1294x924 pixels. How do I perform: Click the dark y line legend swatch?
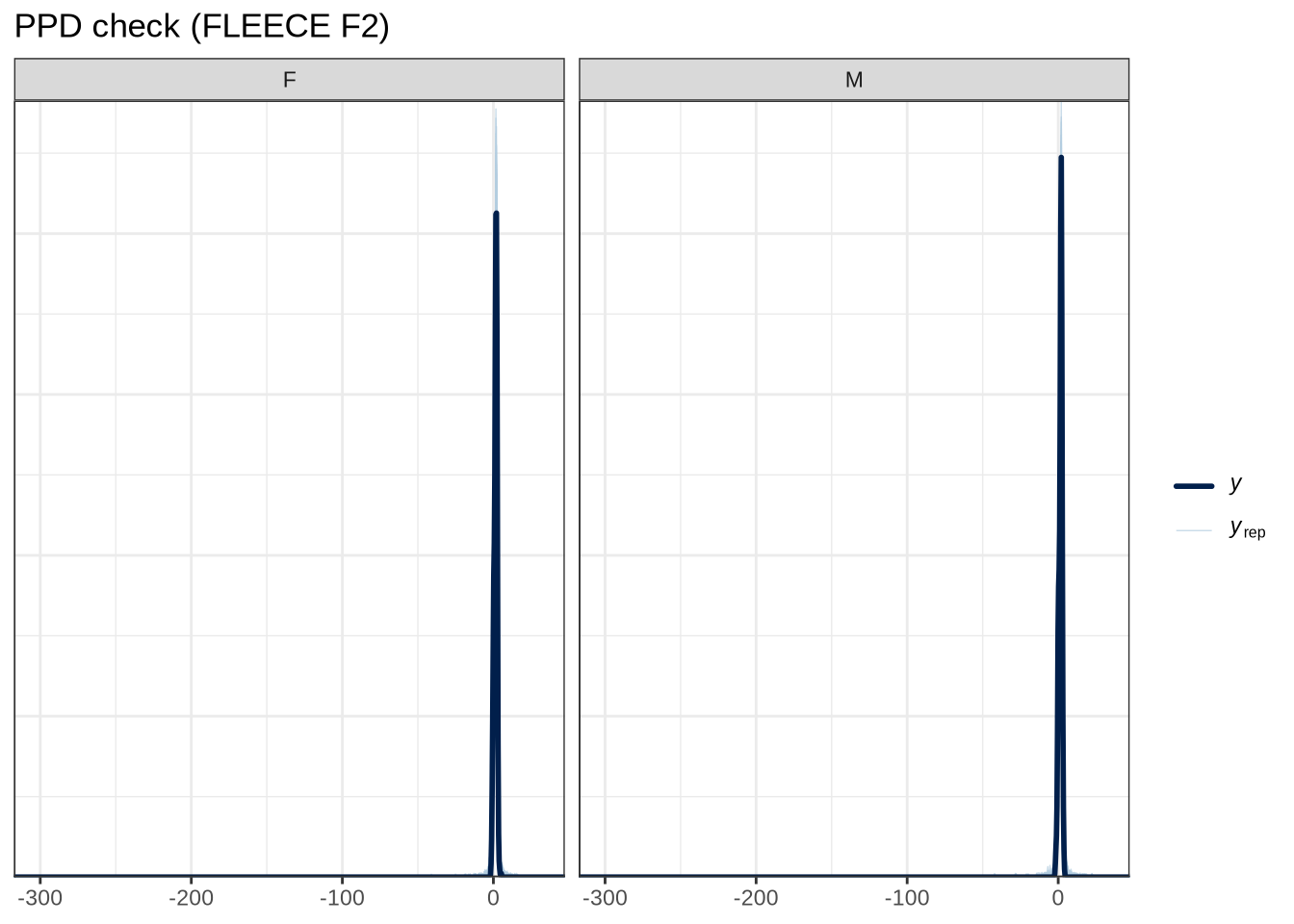[x=1194, y=486]
